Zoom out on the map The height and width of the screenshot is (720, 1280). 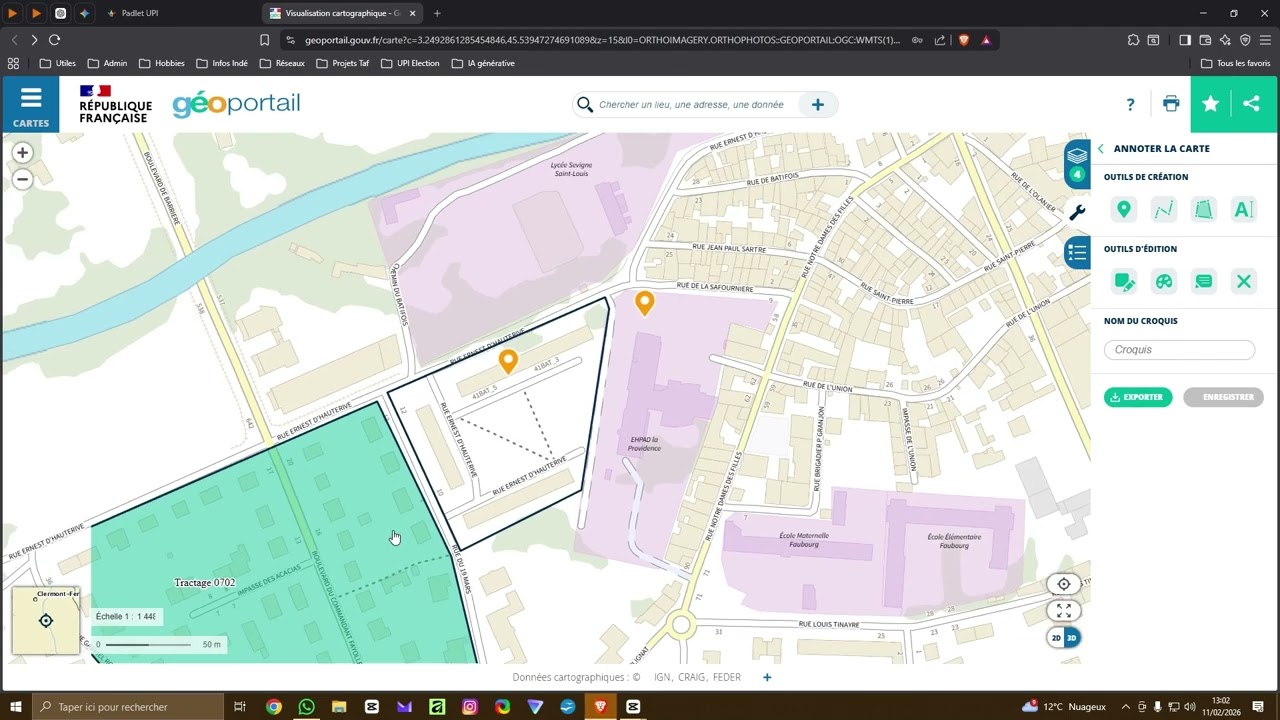point(22,180)
